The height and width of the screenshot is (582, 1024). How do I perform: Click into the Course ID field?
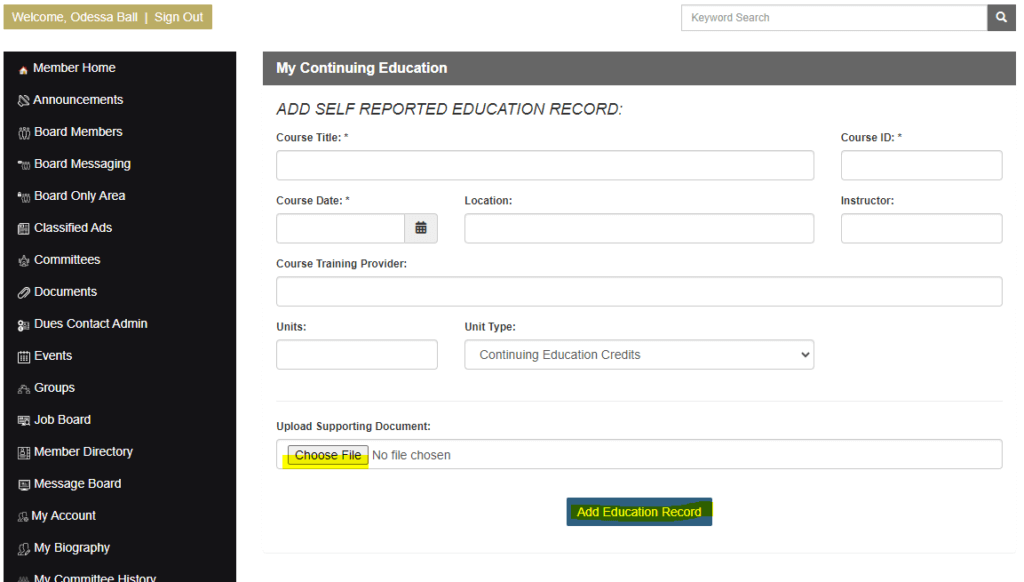coord(921,165)
